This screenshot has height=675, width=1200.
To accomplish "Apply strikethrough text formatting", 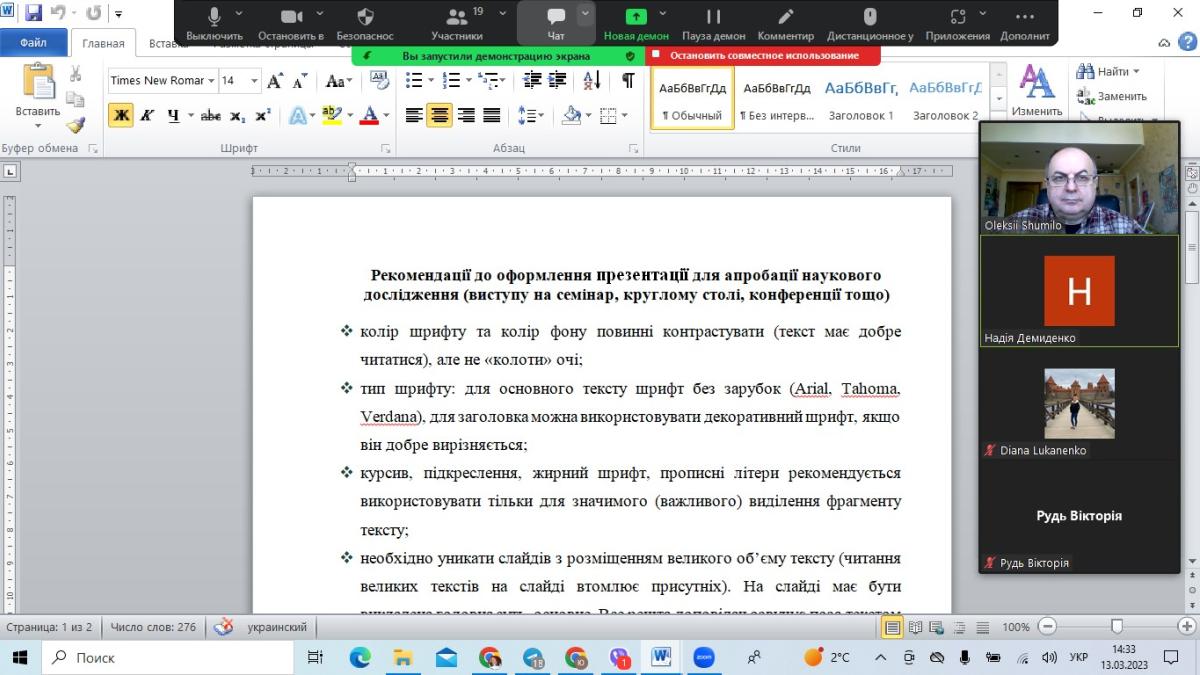I will [210, 116].
